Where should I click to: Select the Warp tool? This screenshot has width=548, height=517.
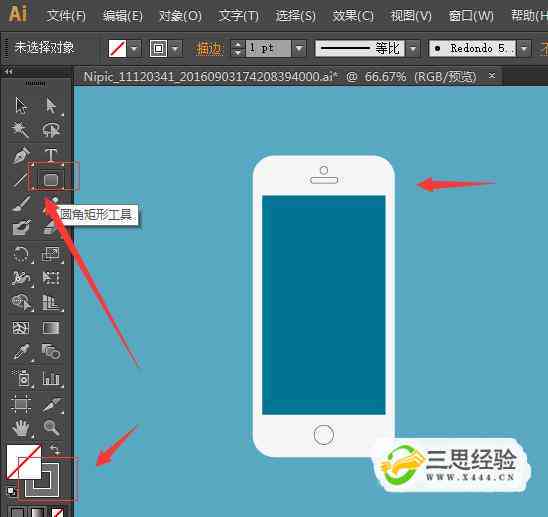coord(21,278)
